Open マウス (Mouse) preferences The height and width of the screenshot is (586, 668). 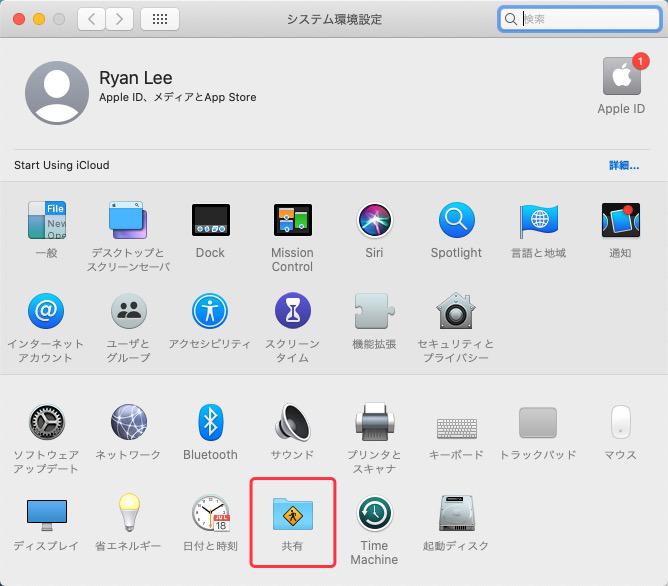[620, 422]
